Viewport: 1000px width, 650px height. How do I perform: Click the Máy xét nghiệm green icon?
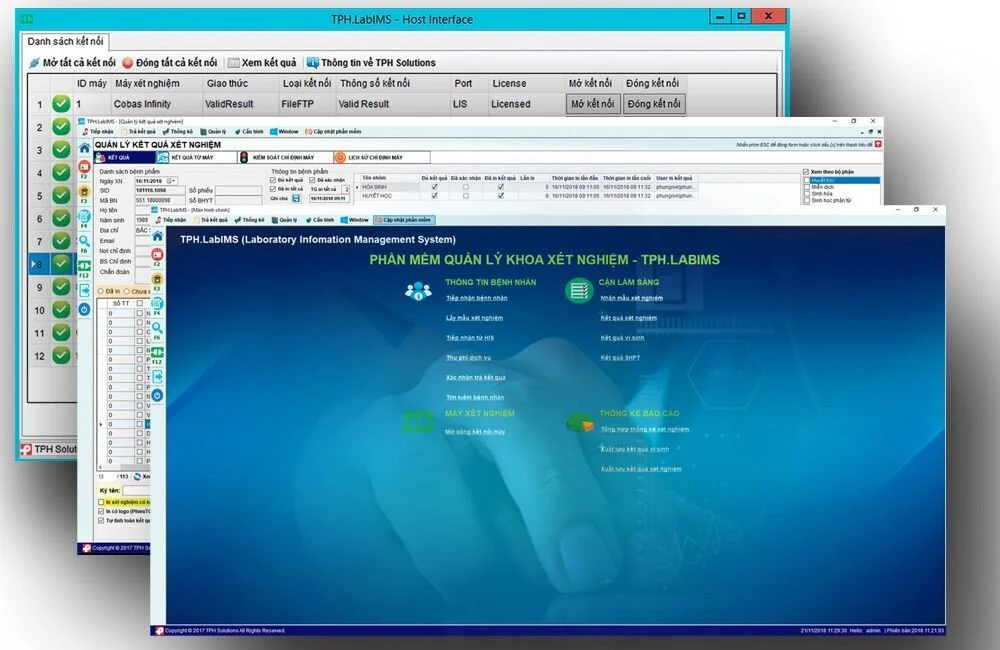(x=418, y=422)
